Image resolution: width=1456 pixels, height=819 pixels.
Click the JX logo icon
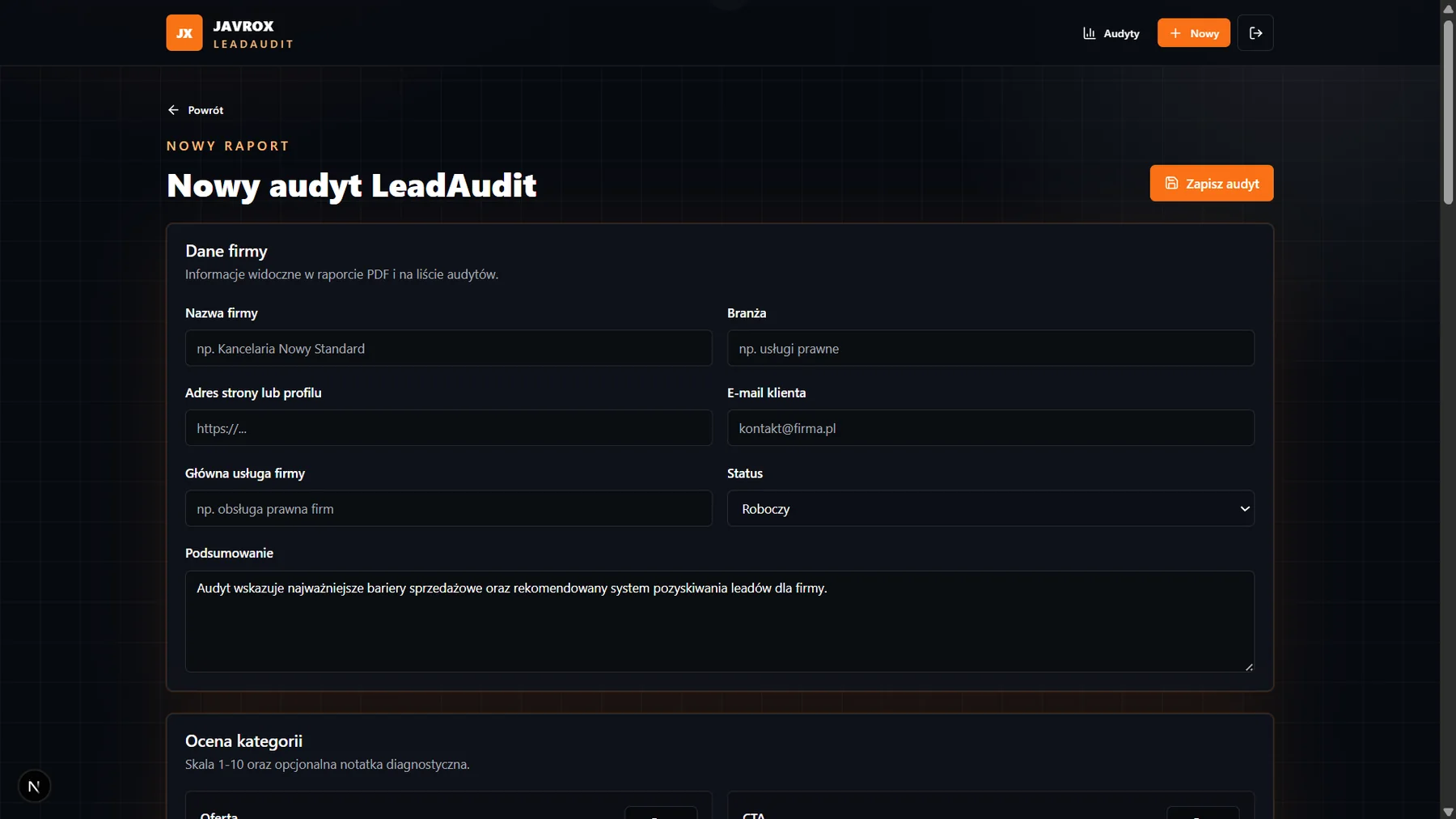click(184, 33)
